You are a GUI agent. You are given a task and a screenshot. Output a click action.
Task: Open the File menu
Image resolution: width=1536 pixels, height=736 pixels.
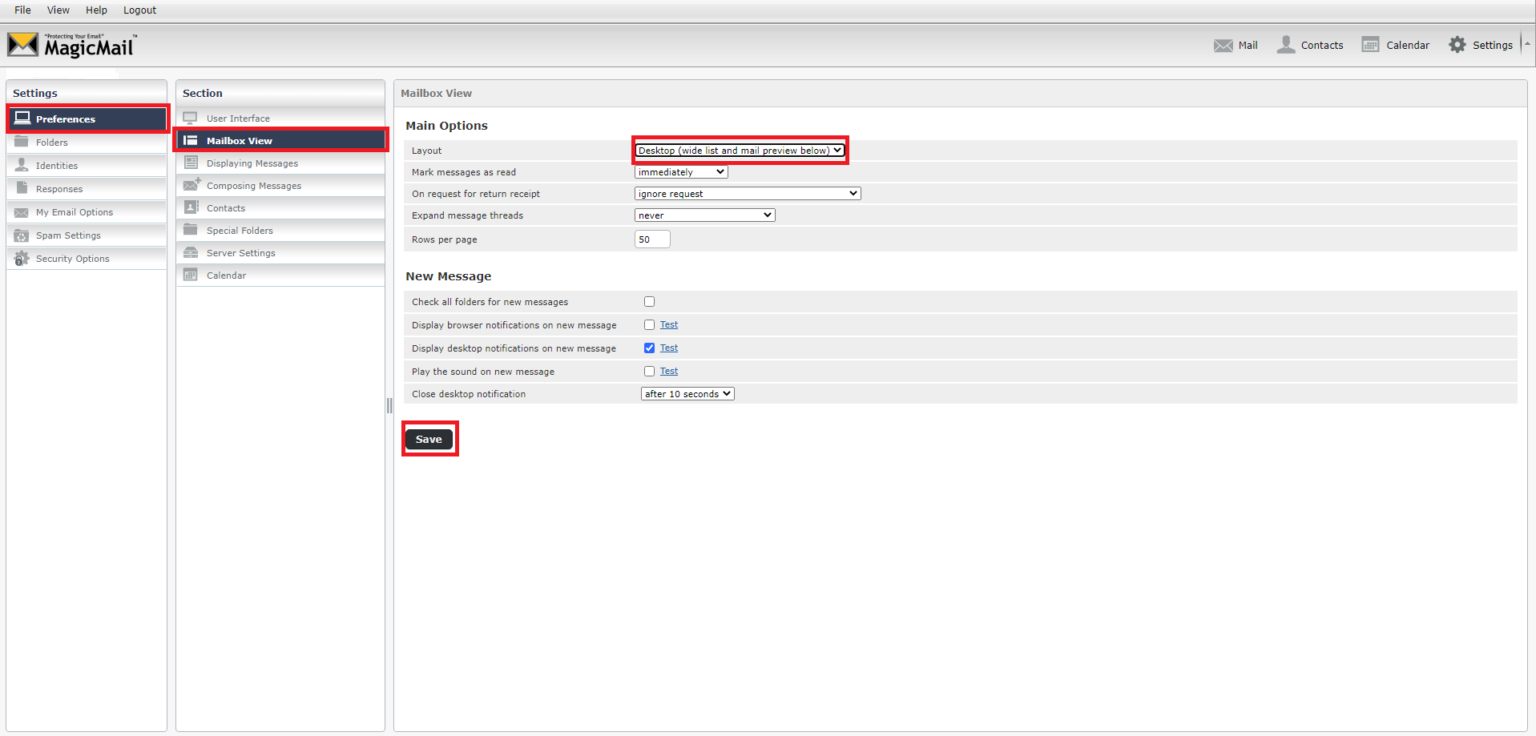pos(22,9)
